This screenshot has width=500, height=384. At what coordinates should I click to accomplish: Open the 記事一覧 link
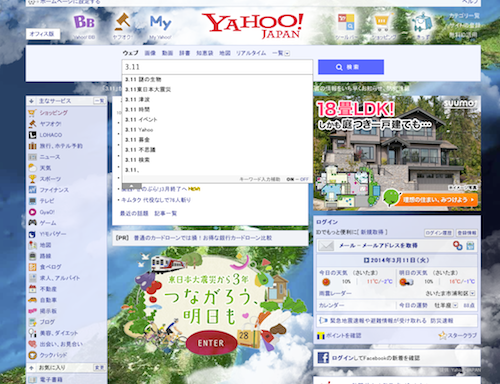point(166,213)
